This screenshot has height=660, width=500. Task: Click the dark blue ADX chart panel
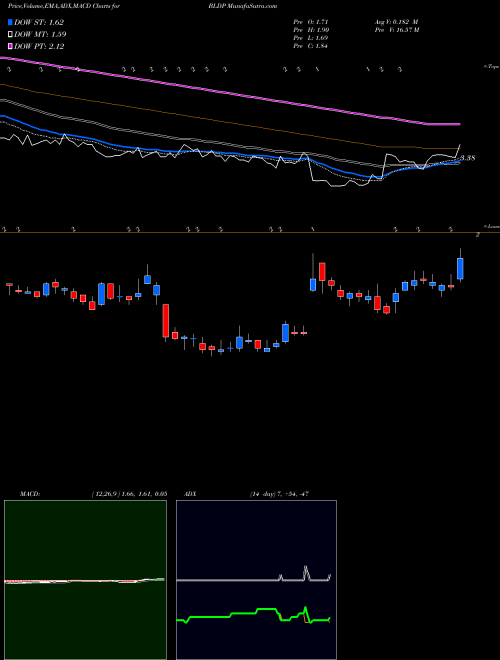coord(256,580)
